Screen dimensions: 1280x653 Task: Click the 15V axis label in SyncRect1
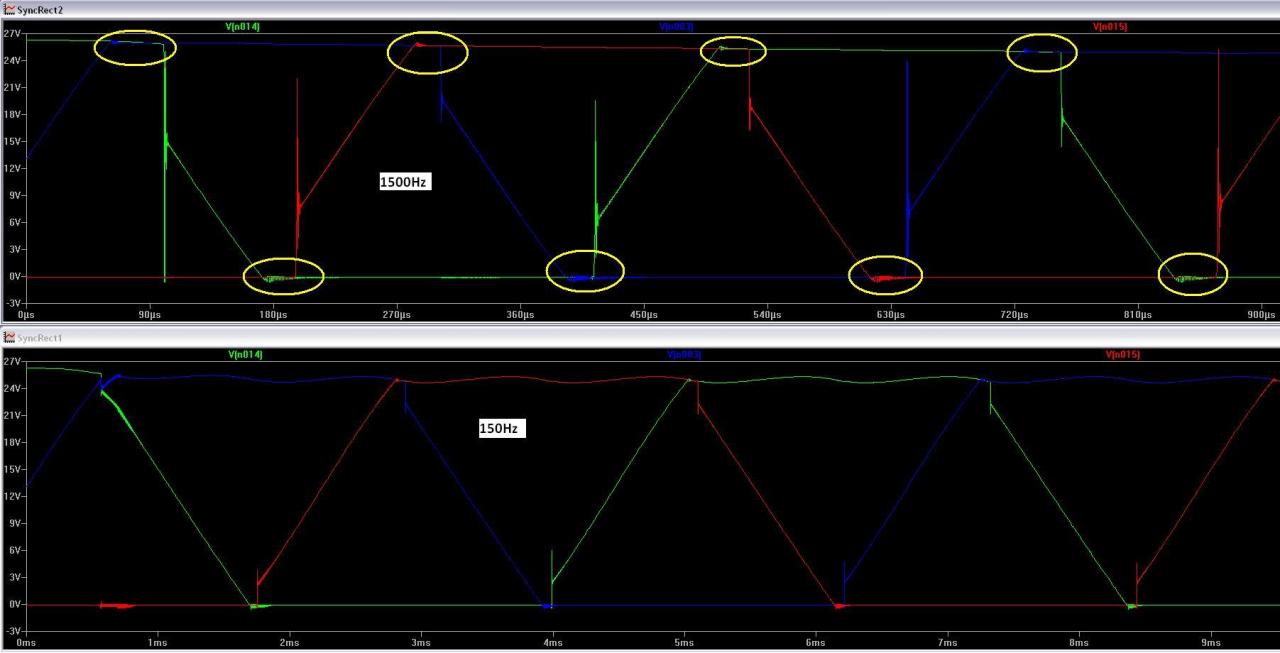[x=12, y=469]
